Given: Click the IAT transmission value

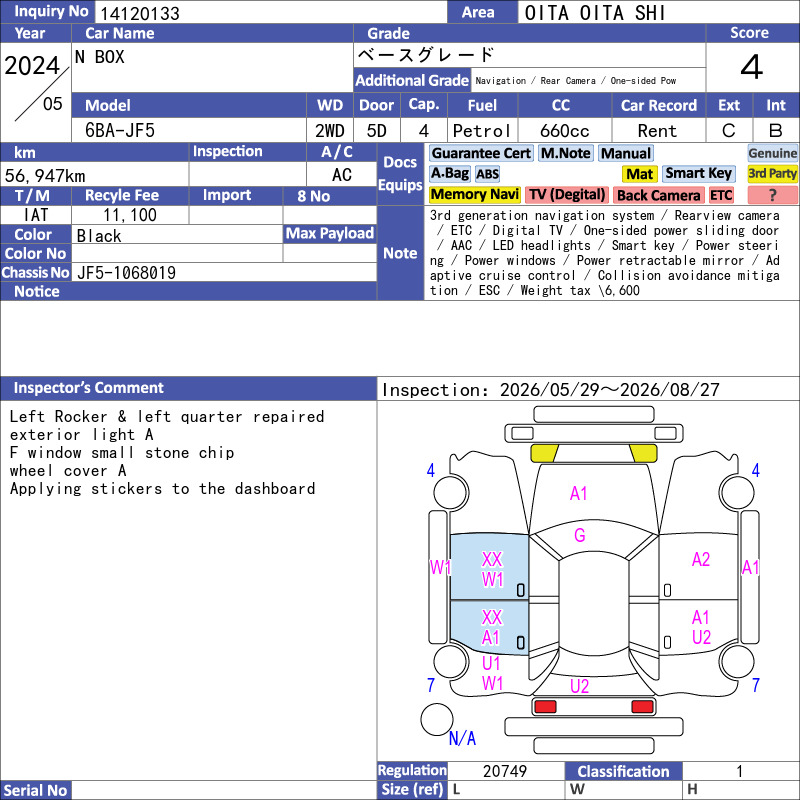Looking at the screenshot, I should click(36, 215).
